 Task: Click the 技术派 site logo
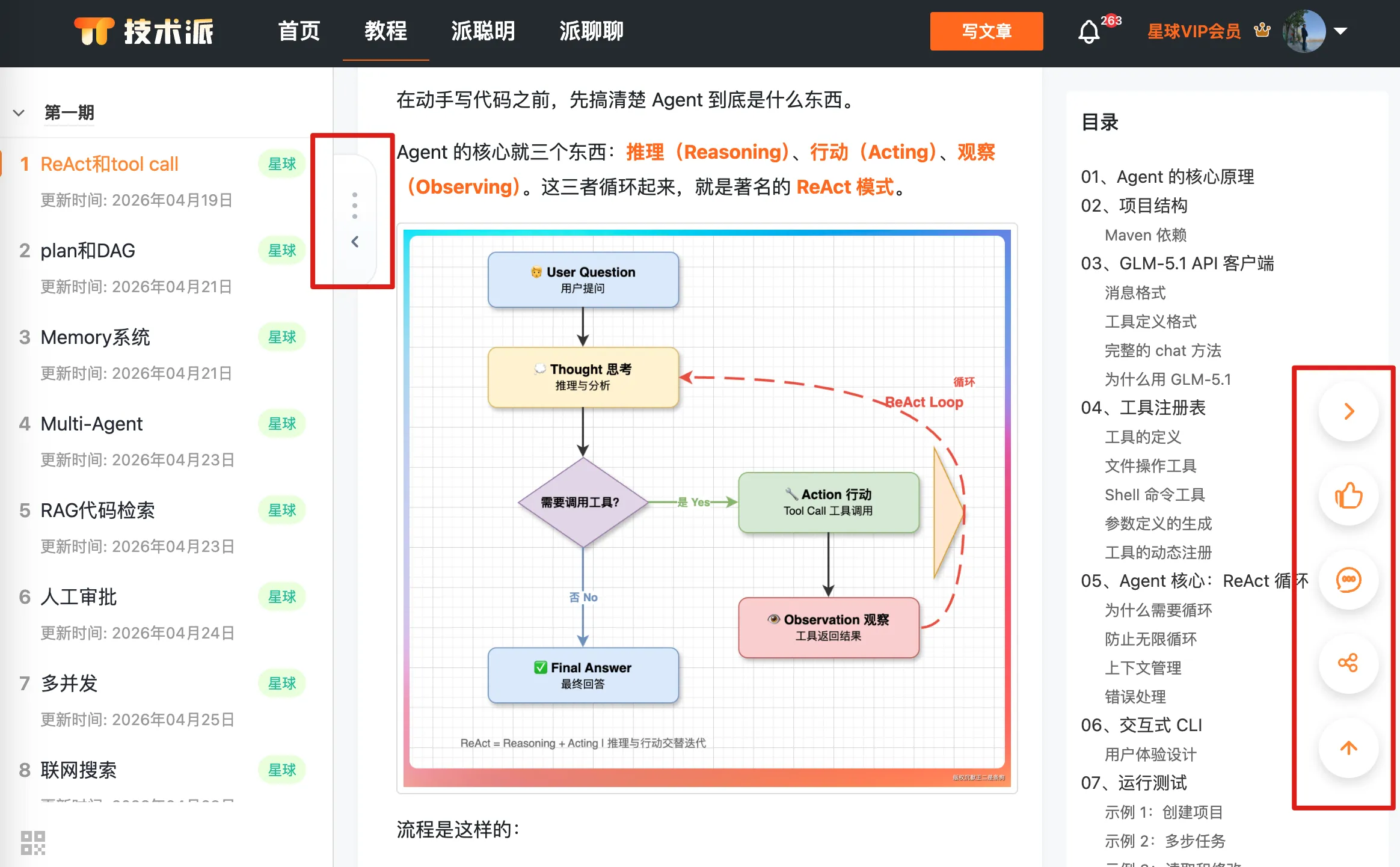144,31
